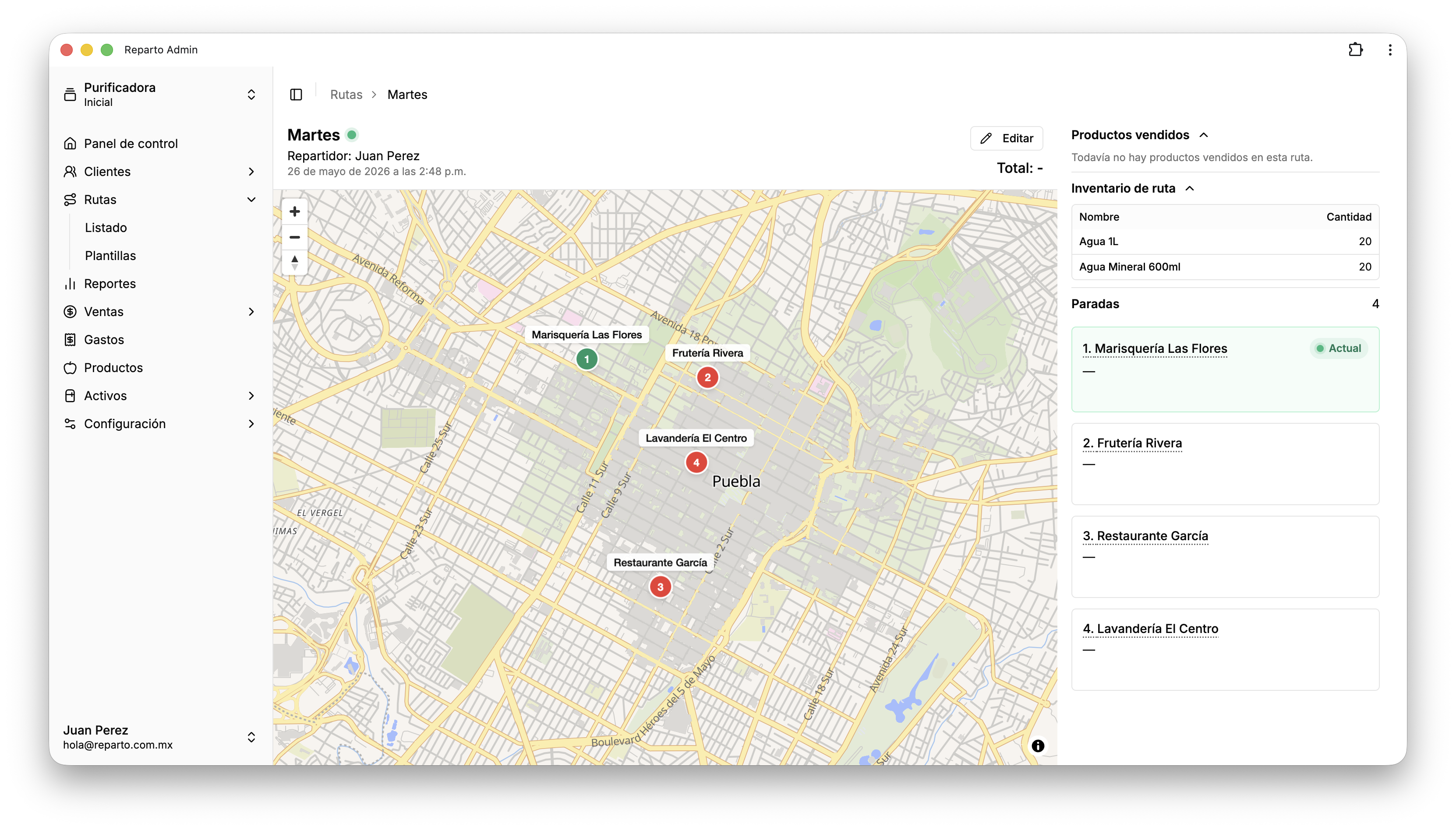
Task: Expand the Ventas submenu chevron
Action: [251, 312]
